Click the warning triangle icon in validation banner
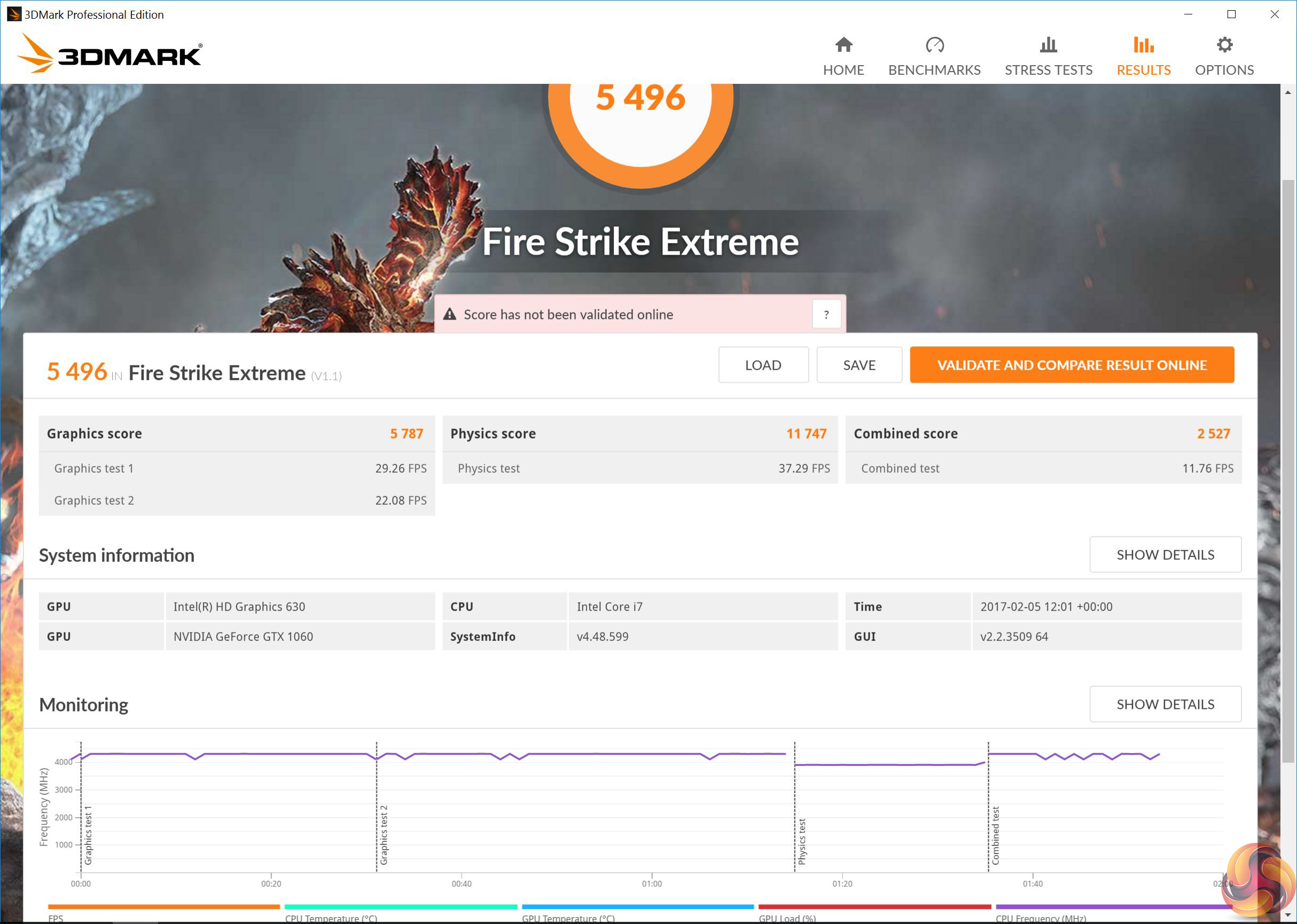Screen dimensions: 1297x924 point(450,314)
